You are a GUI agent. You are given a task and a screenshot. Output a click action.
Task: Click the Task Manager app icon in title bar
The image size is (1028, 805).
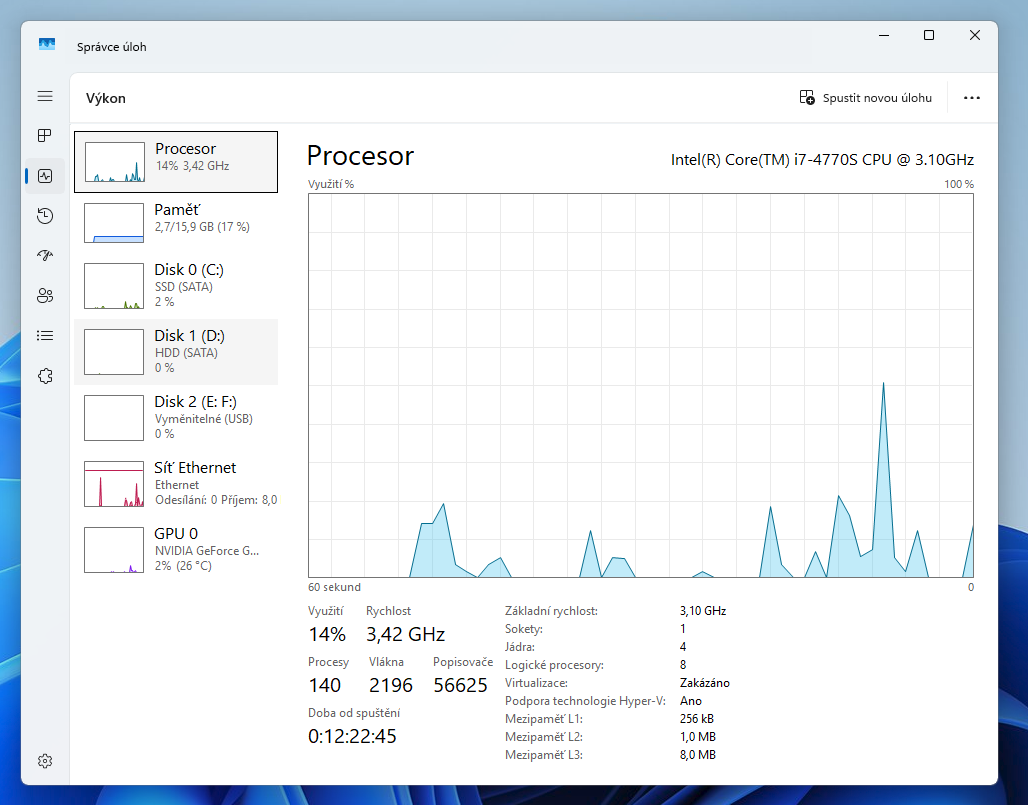tap(47, 45)
